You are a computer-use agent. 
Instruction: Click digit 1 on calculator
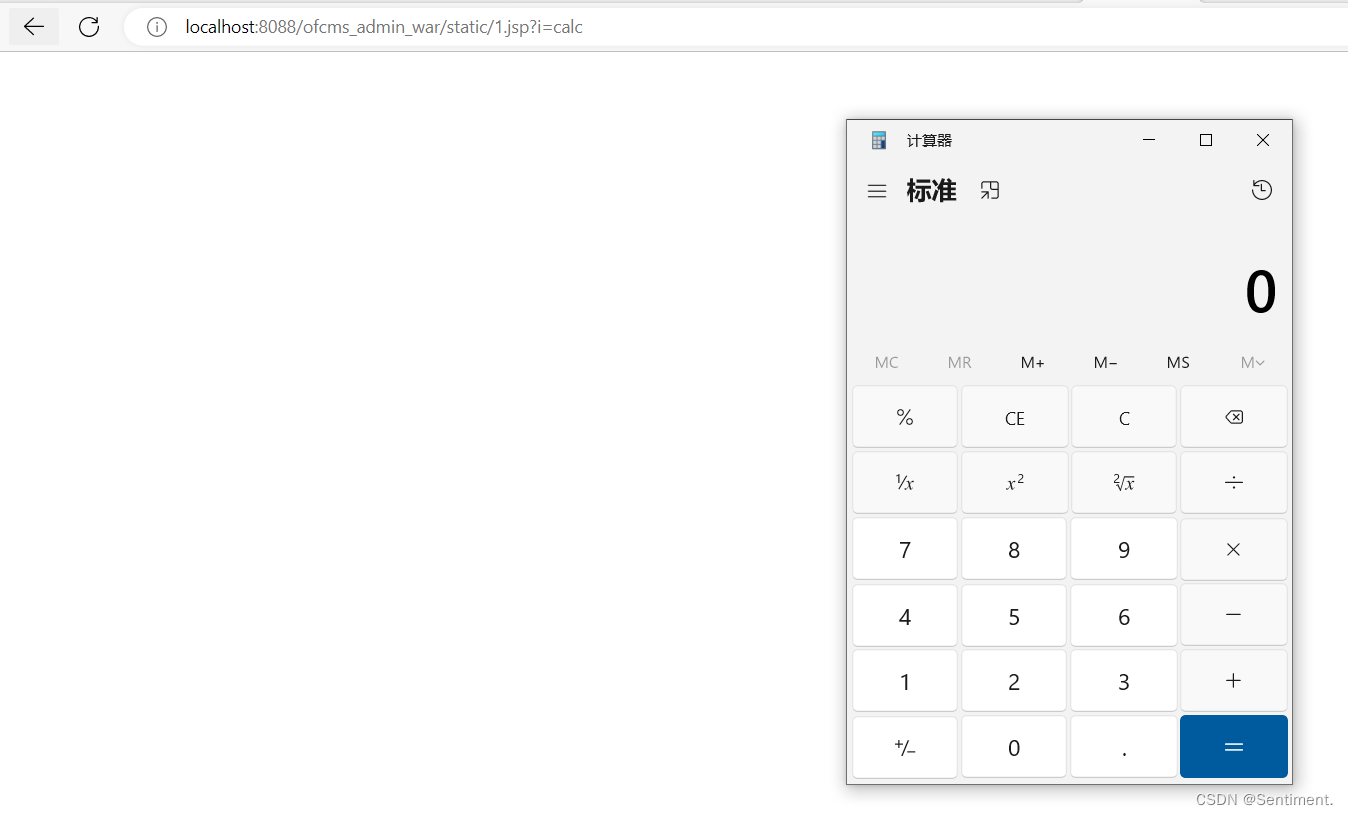(905, 681)
